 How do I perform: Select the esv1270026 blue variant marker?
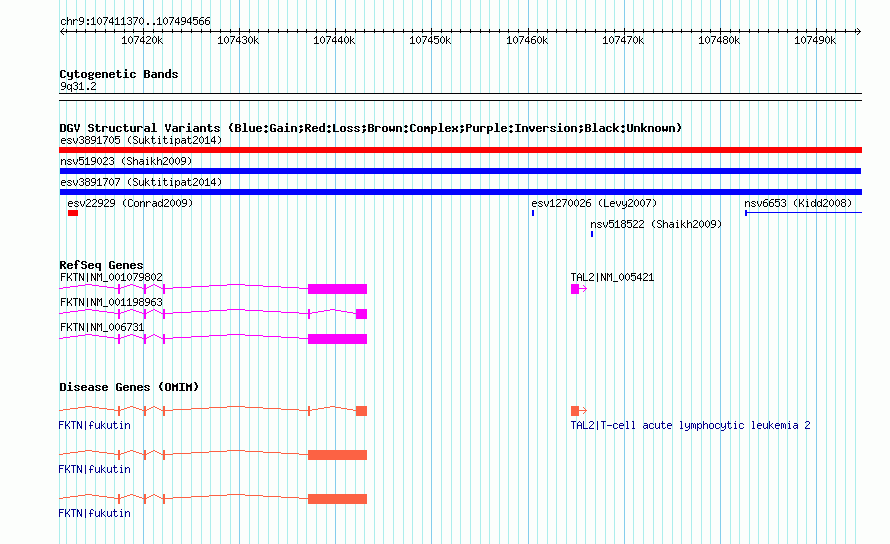533,213
